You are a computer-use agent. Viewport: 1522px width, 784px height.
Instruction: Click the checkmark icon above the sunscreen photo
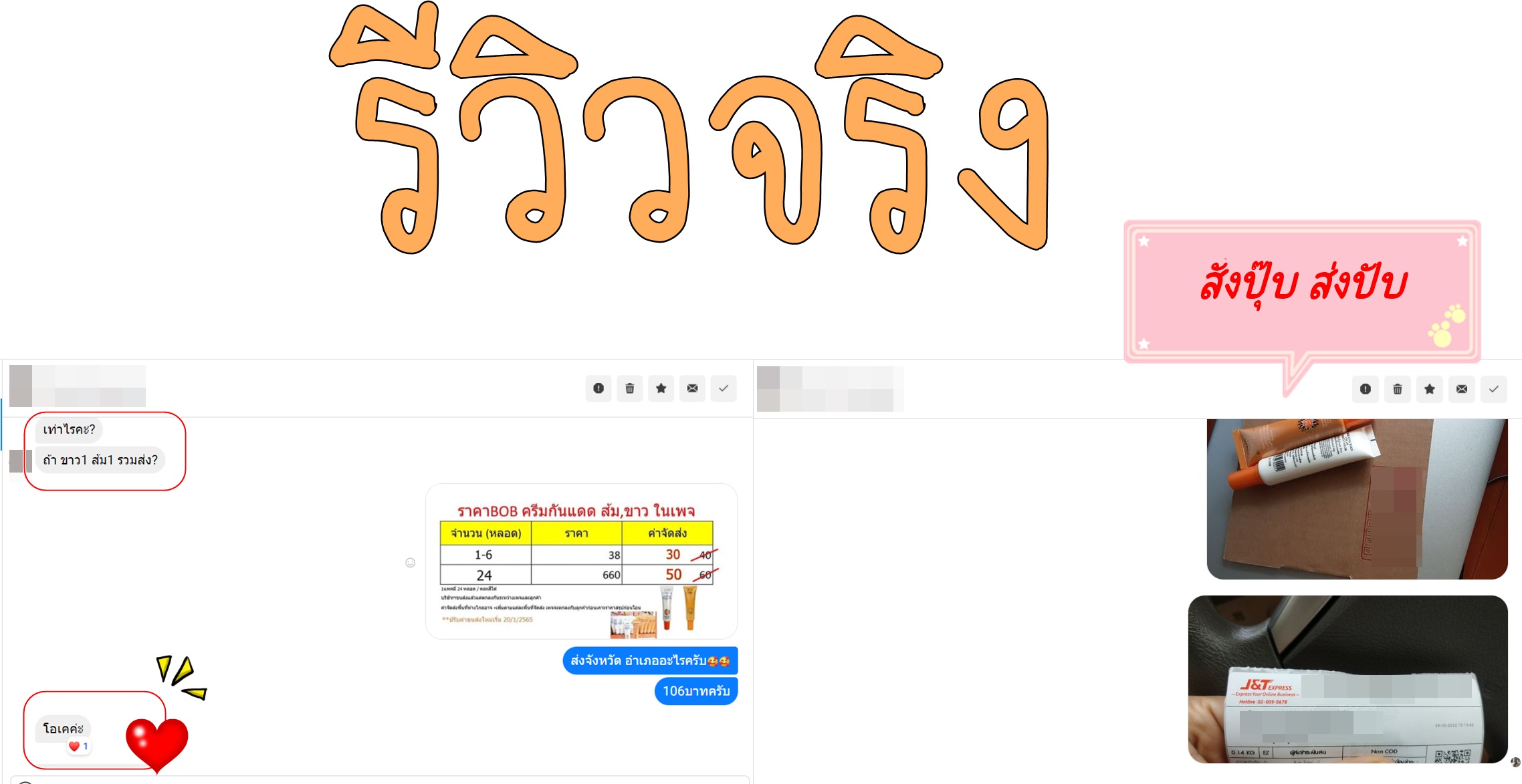(x=1494, y=389)
